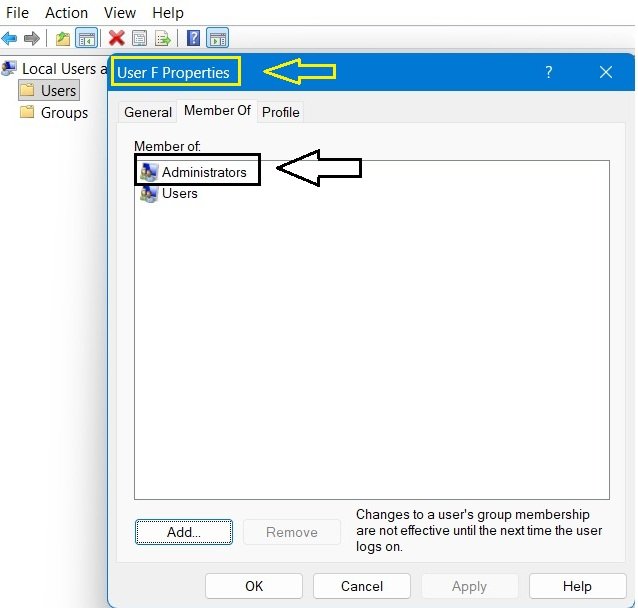Select the Member Of tab
Screen dimensions: 638x608
click(217, 111)
